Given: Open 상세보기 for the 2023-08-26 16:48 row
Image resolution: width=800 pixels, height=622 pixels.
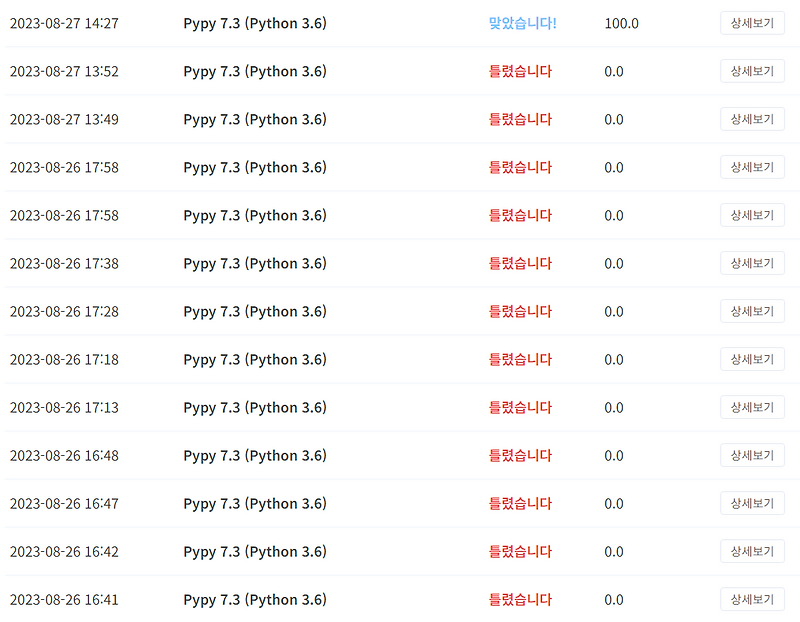Looking at the screenshot, I should pyautogui.click(x=752, y=455).
